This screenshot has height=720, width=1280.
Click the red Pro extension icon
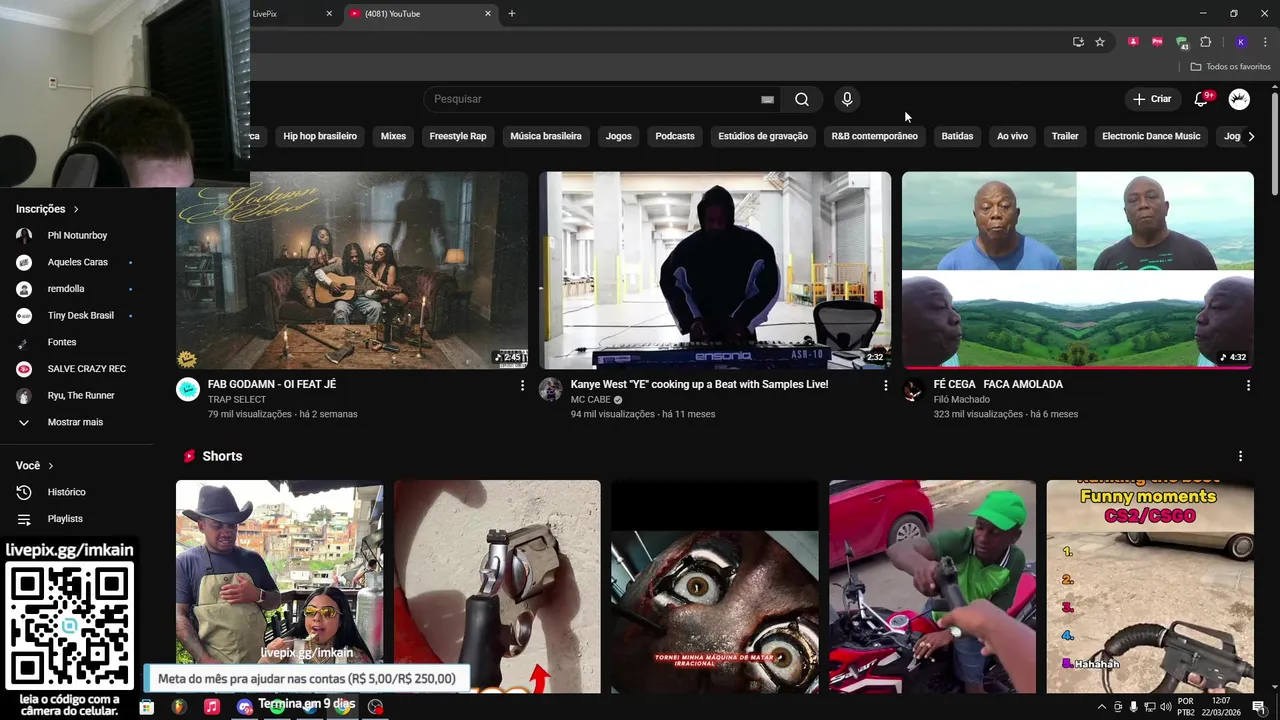[1157, 42]
